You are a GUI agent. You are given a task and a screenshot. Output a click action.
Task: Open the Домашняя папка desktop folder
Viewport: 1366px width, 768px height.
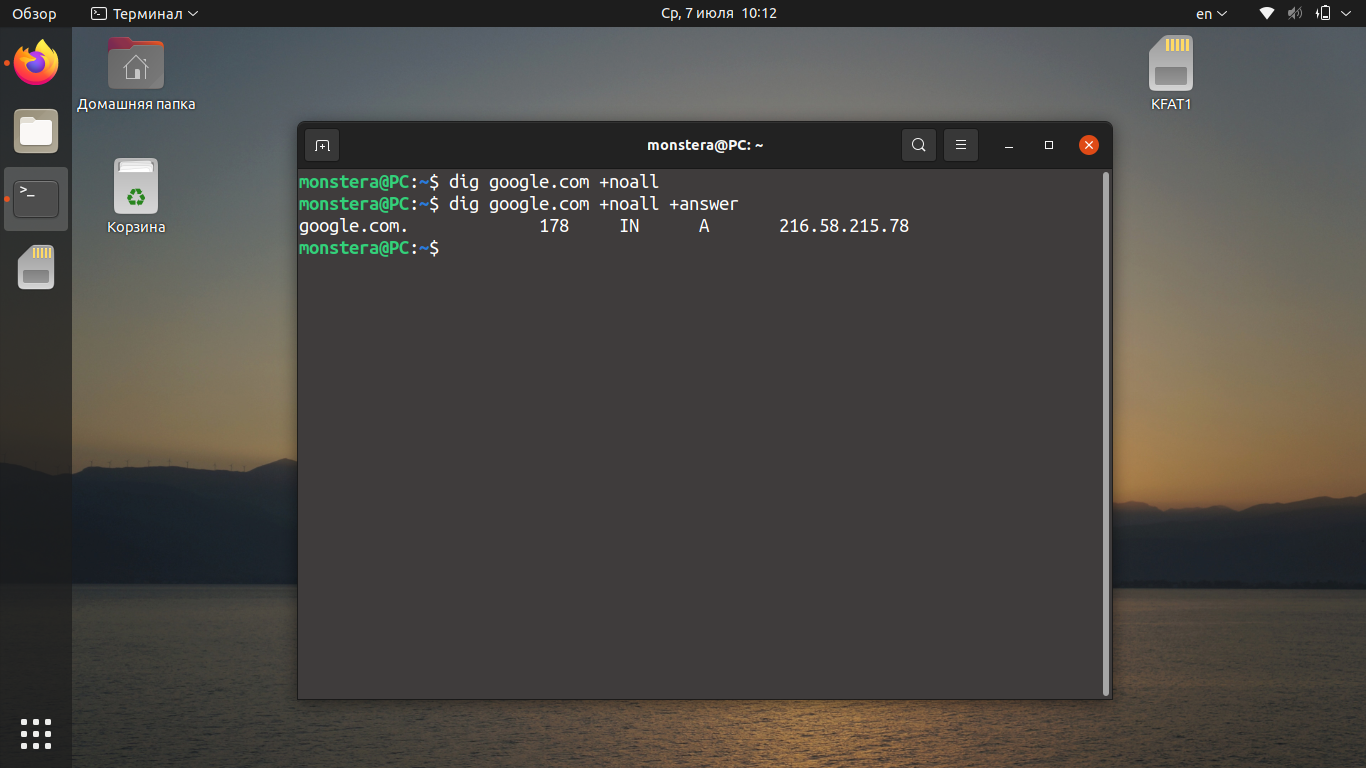pyautogui.click(x=136, y=74)
